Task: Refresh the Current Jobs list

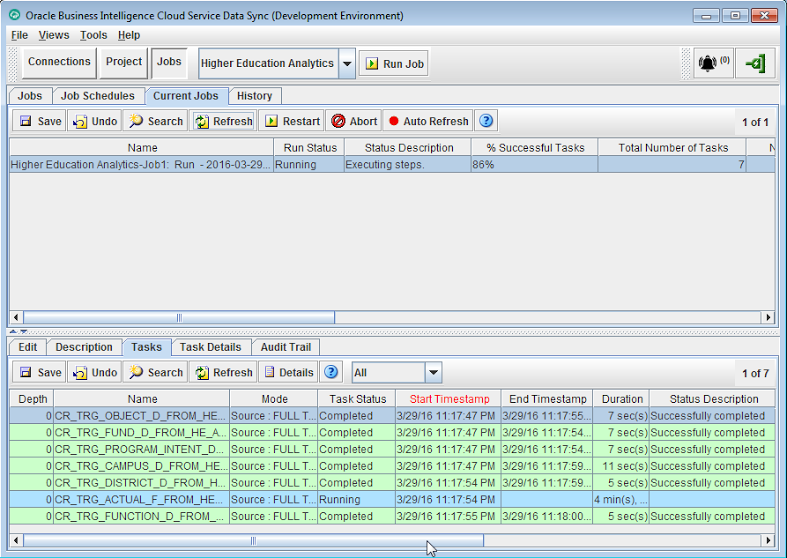Action: tap(223, 121)
